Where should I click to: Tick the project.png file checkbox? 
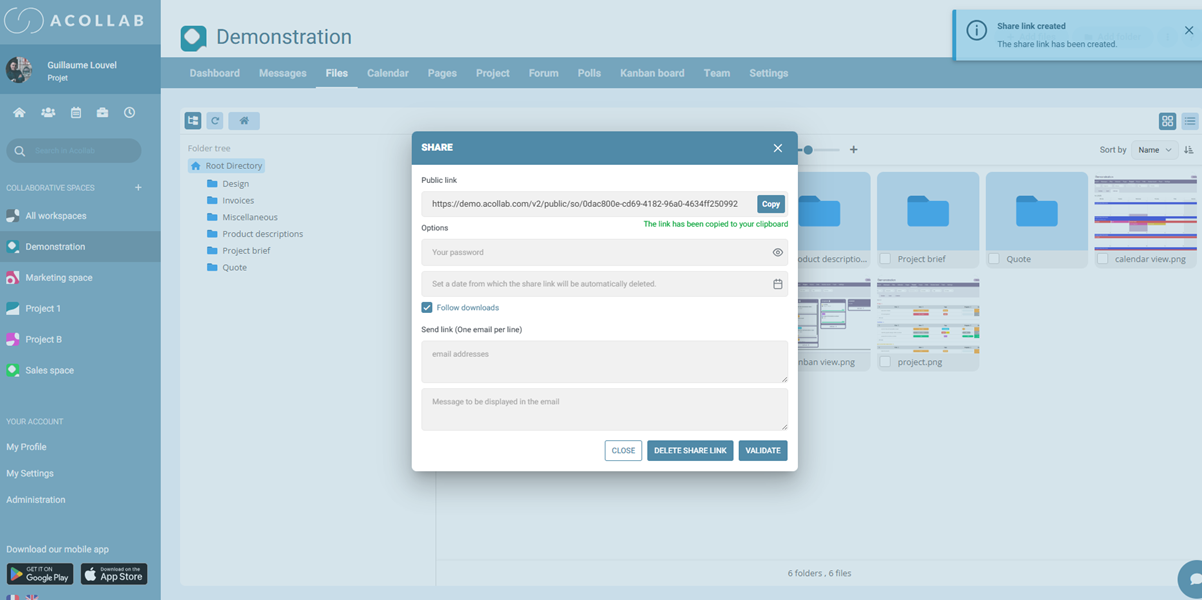[x=885, y=362]
